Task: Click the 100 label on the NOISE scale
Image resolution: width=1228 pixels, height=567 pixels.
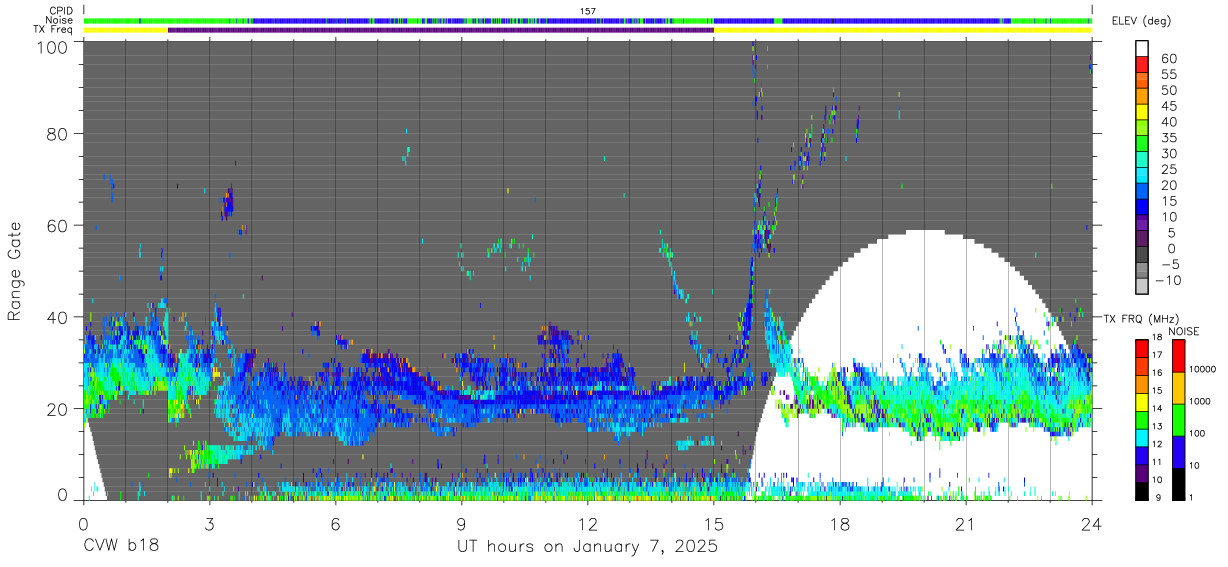Action: pyautogui.click(x=1198, y=435)
